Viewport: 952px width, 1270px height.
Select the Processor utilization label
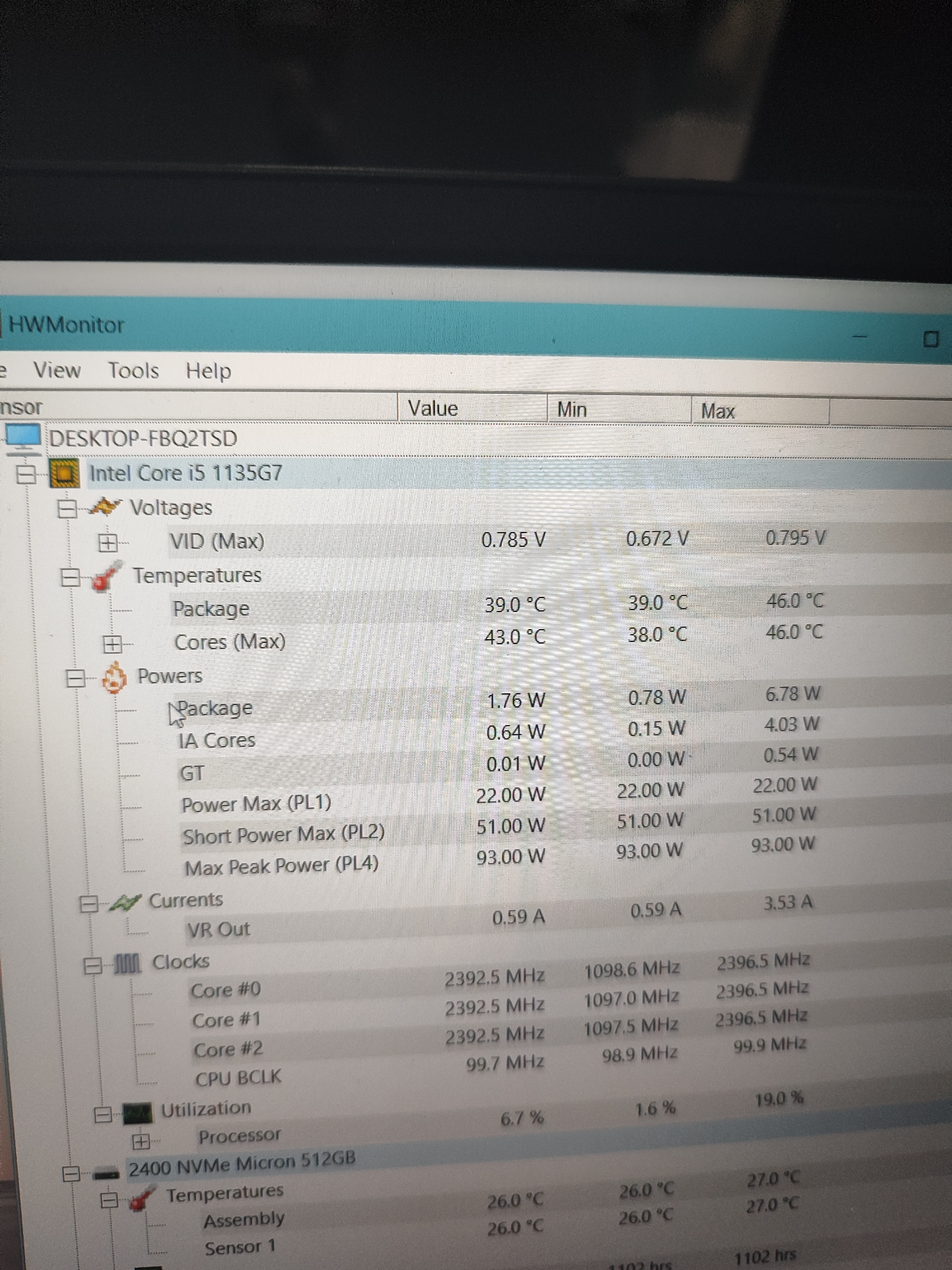(240, 1136)
